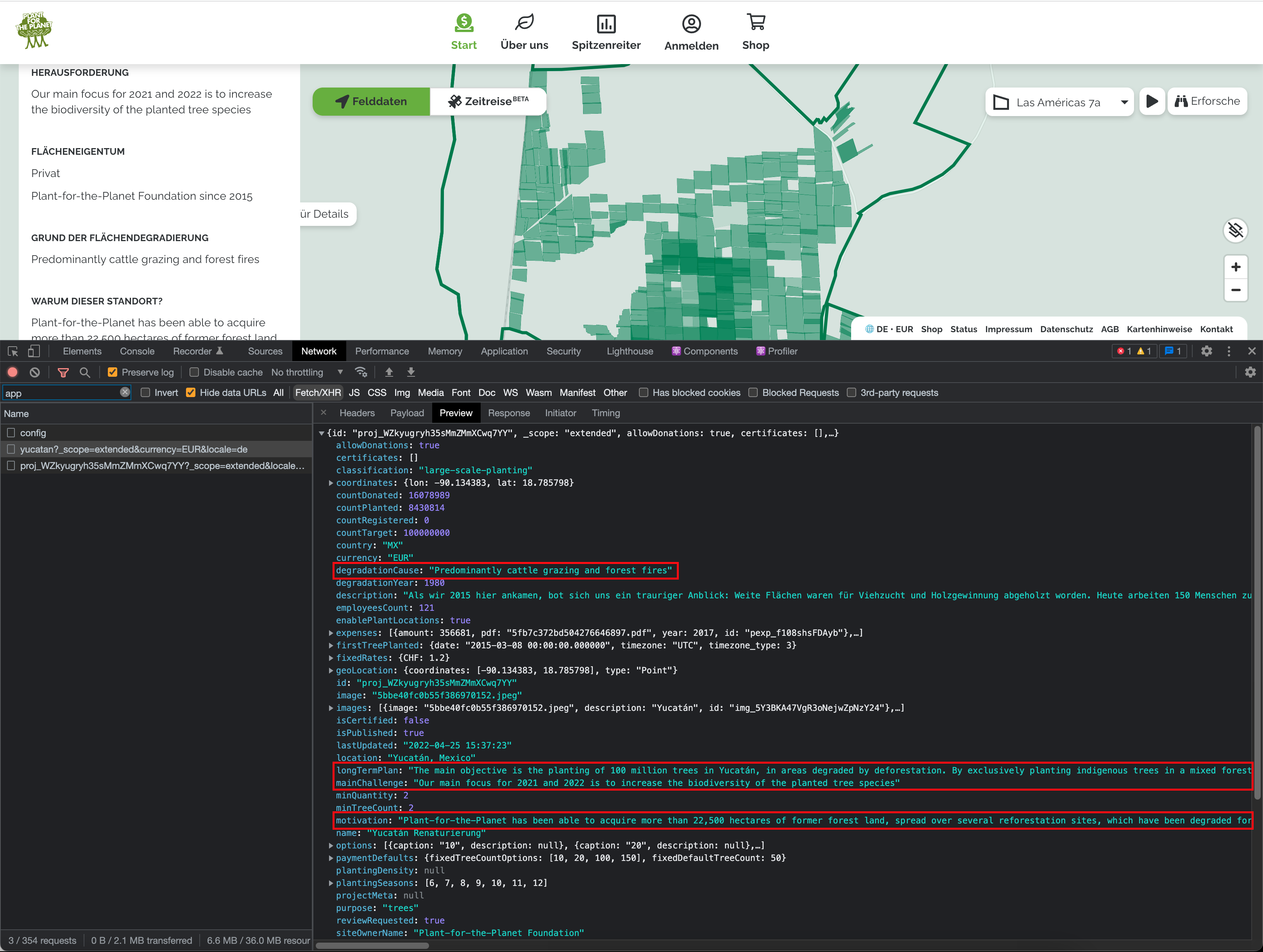Expand the images array
1263x952 pixels.
point(331,708)
